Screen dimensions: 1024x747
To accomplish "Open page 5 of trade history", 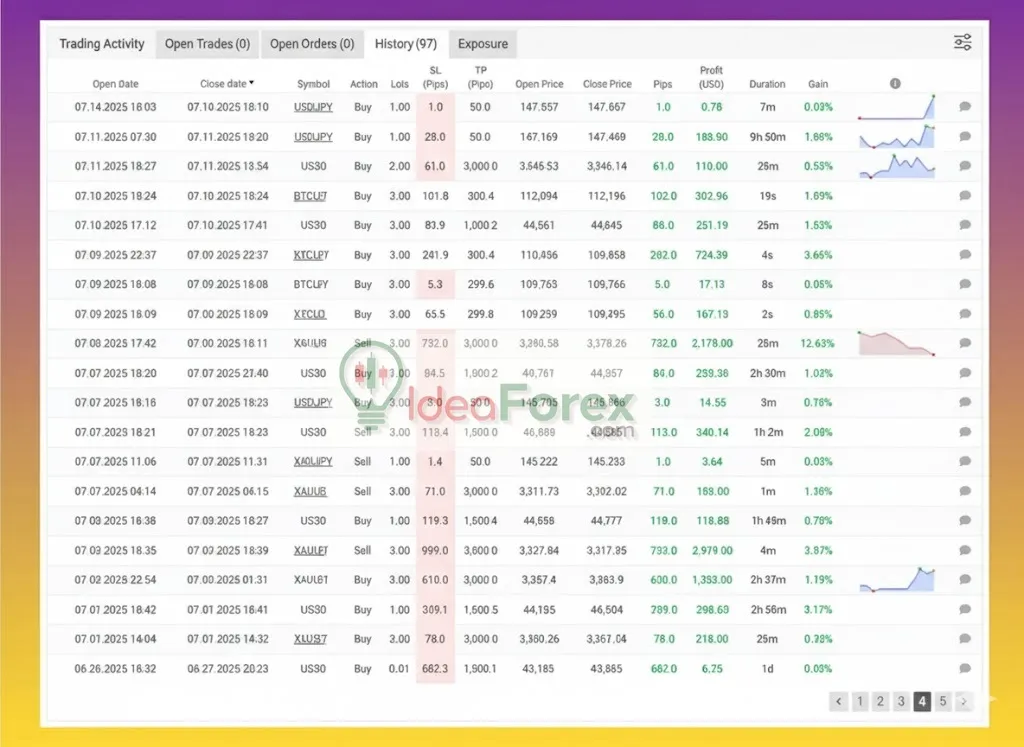I will click(943, 701).
